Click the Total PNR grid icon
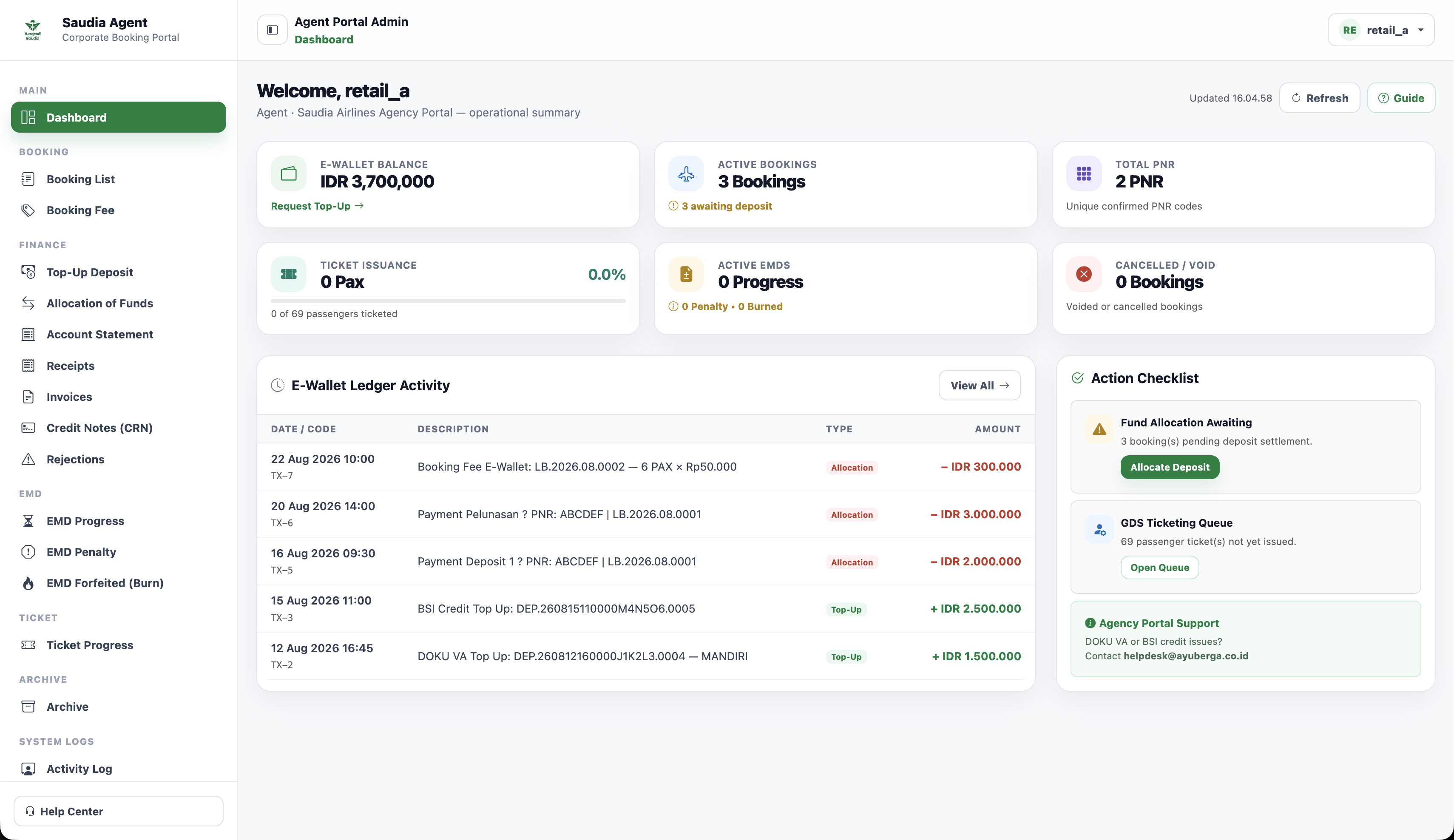Image resolution: width=1454 pixels, height=840 pixels. 1084,173
